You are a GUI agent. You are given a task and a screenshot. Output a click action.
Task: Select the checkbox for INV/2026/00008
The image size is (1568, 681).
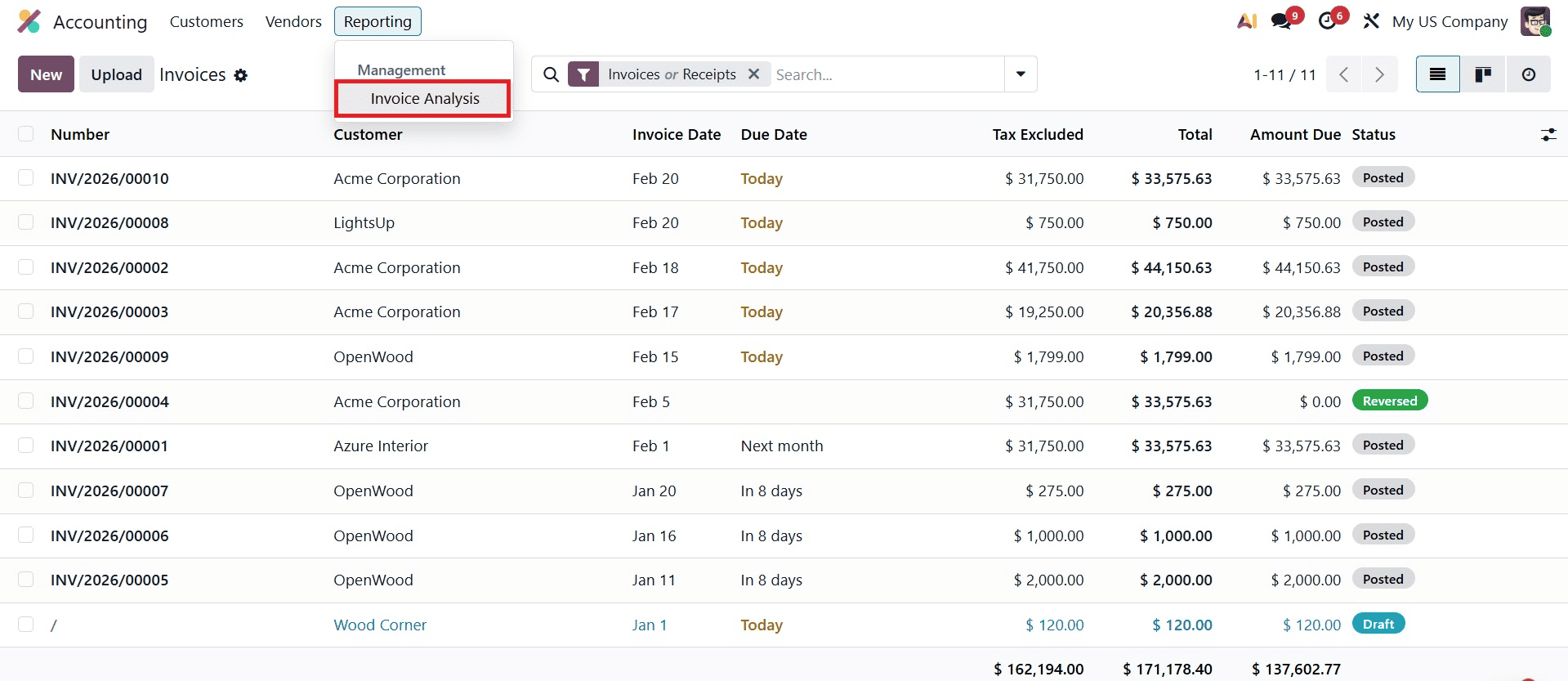tap(26, 222)
